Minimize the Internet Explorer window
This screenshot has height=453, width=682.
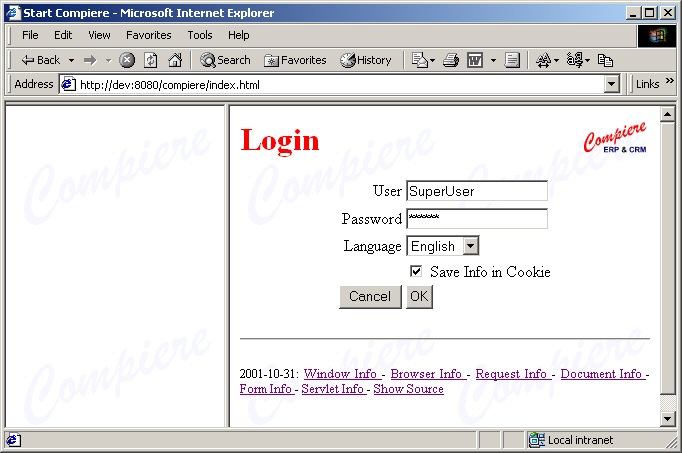click(x=634, y=13)
